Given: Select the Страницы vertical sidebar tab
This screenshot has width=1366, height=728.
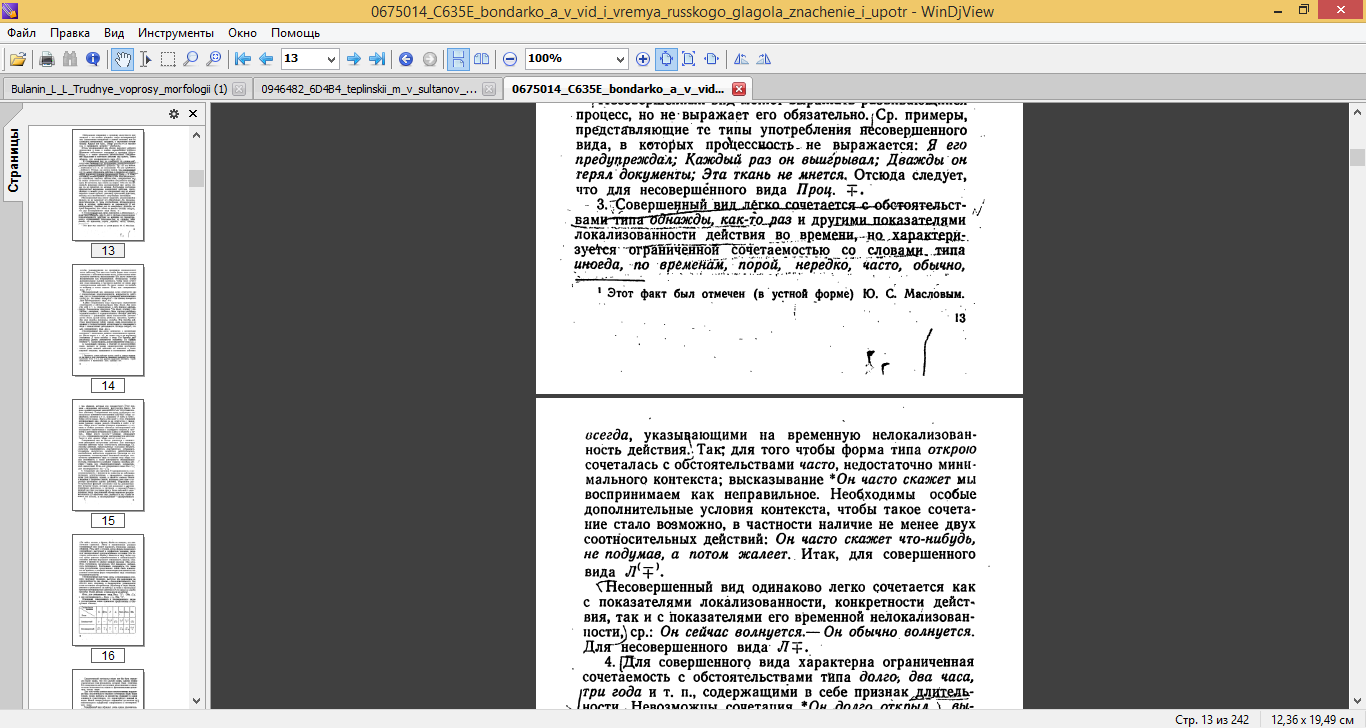Looking at the screenshot, I should click(x=14, y=160).
